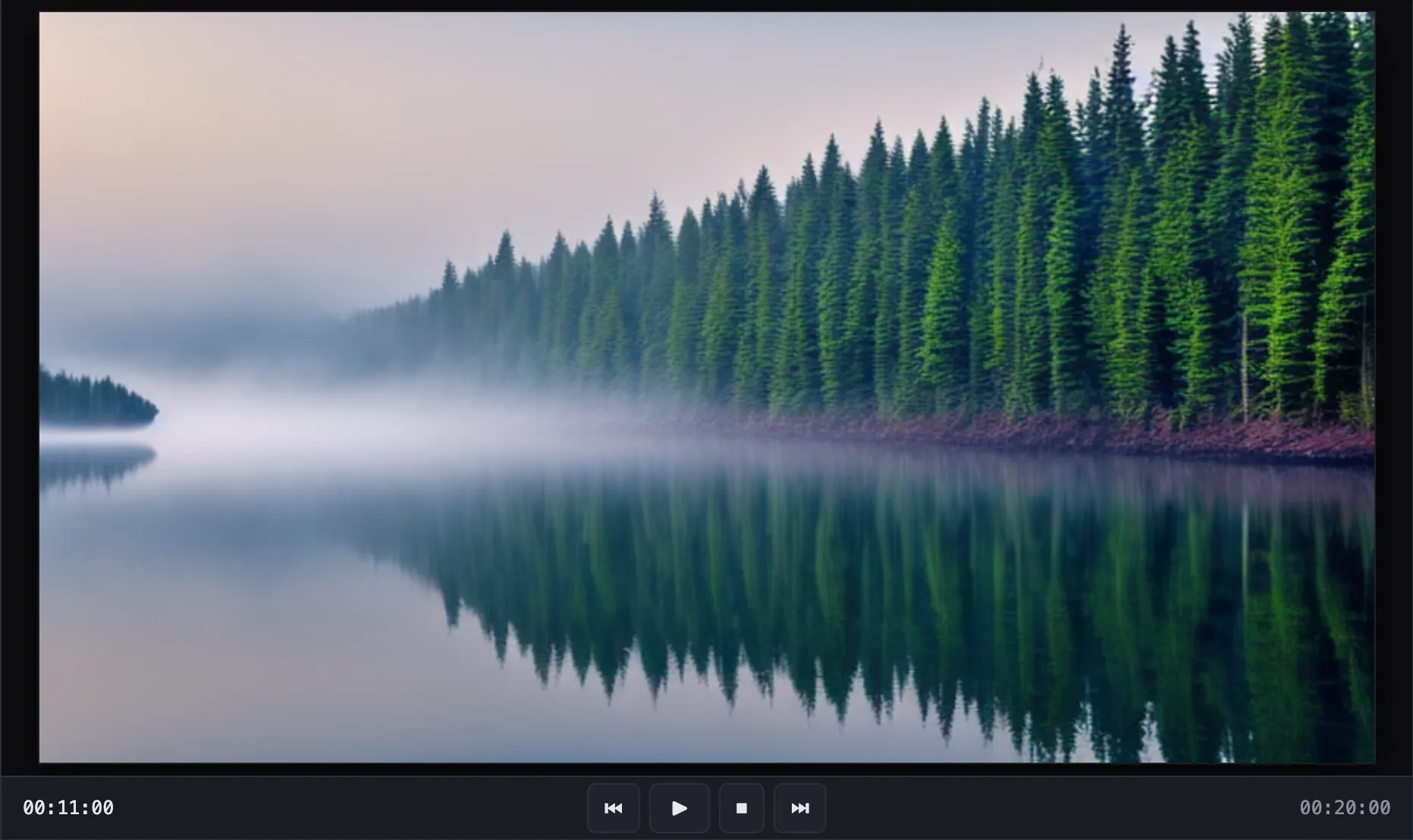Click the current time 00:11:00 readout
Viewport: 1413px width, 840px height.
coord(68,808)
